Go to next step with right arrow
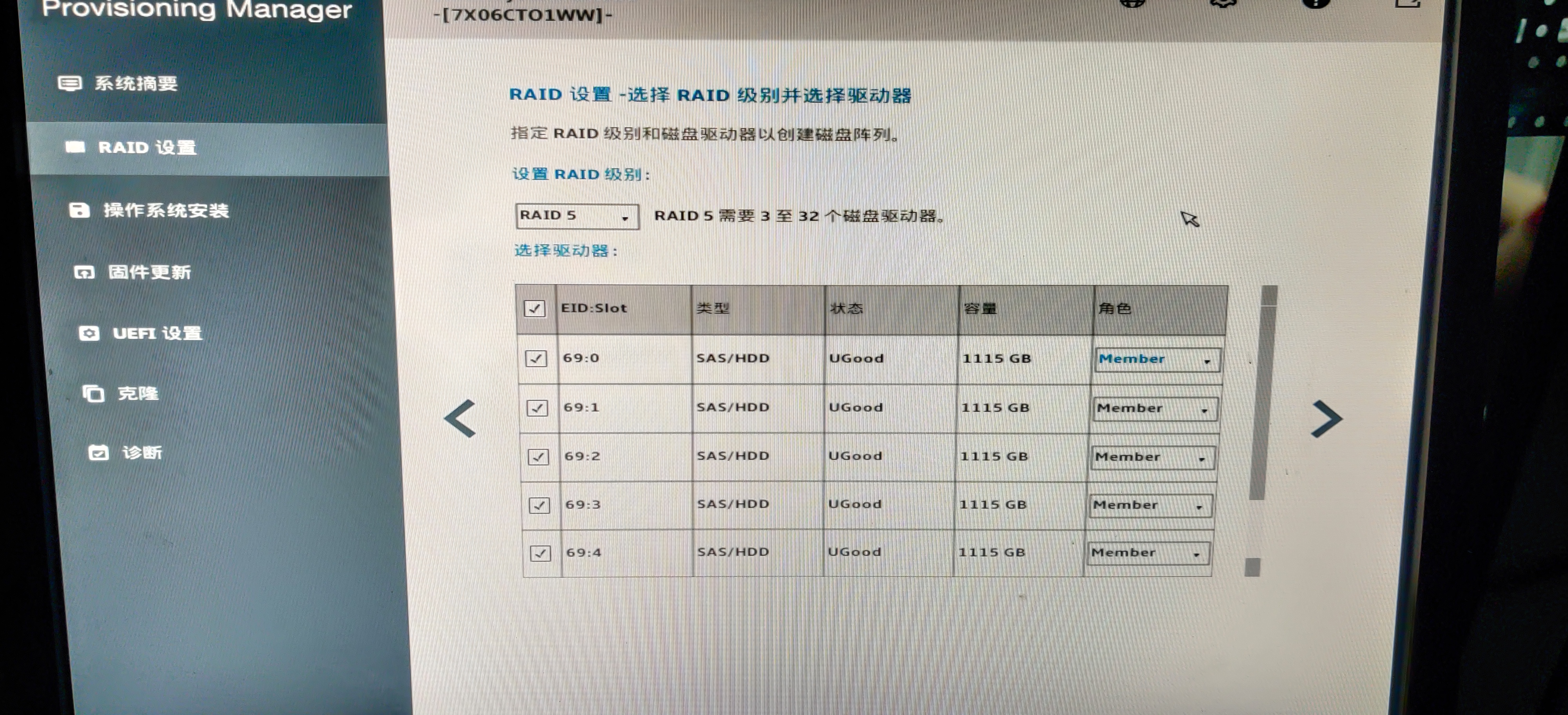Screen dimensions: 1568x715 [x=1327, y=419]
